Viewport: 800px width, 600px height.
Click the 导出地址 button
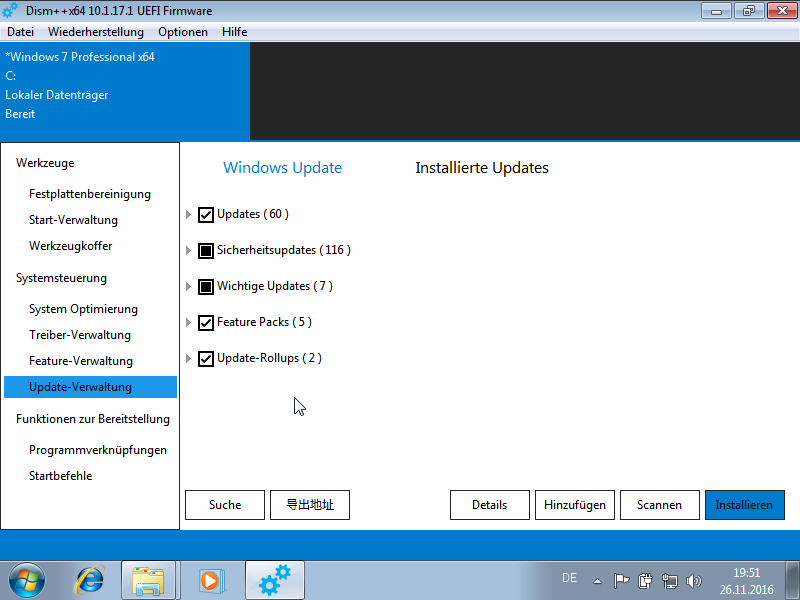[310, 505]
